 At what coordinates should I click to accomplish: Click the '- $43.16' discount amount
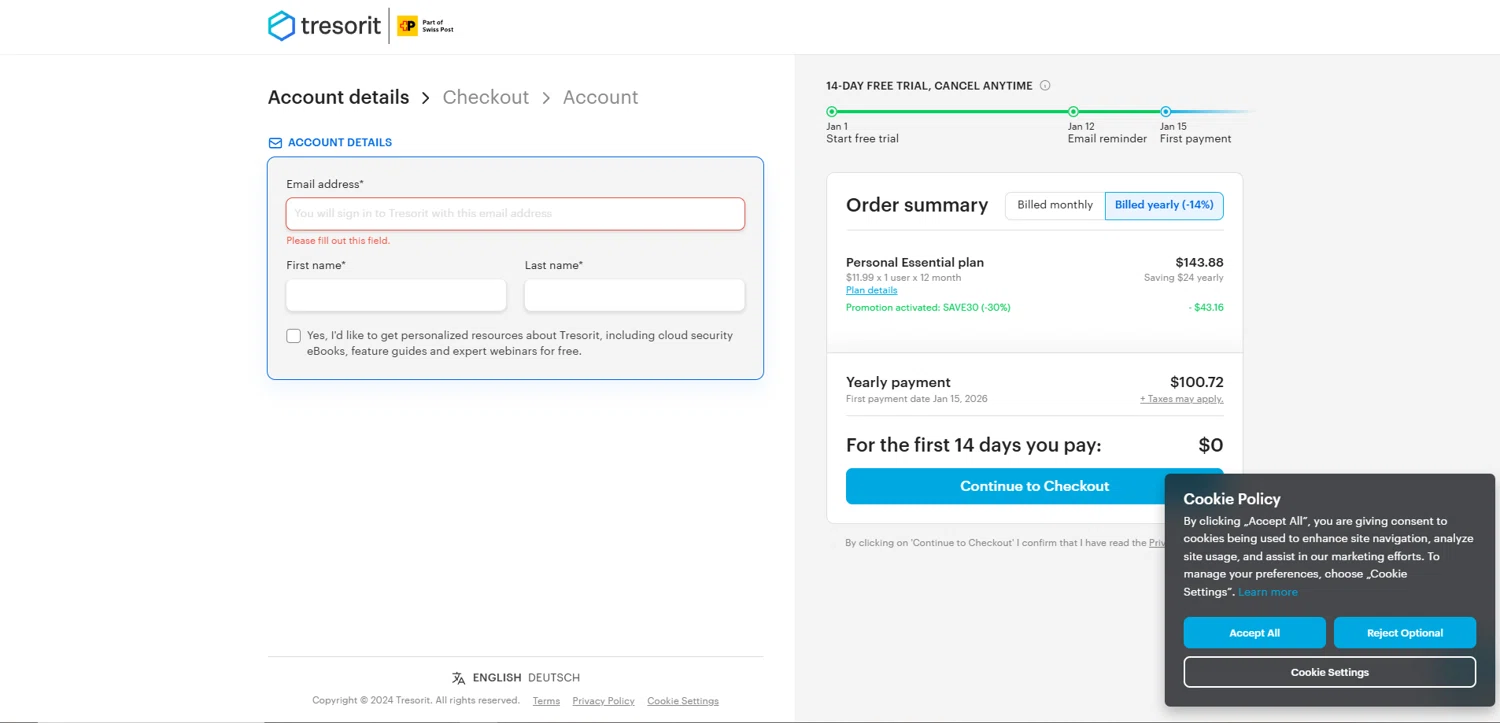pos(1206,308)
